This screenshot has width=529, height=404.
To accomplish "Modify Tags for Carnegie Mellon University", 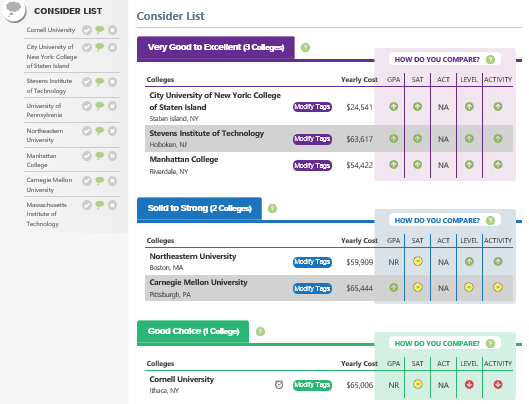I will [312, 289].
